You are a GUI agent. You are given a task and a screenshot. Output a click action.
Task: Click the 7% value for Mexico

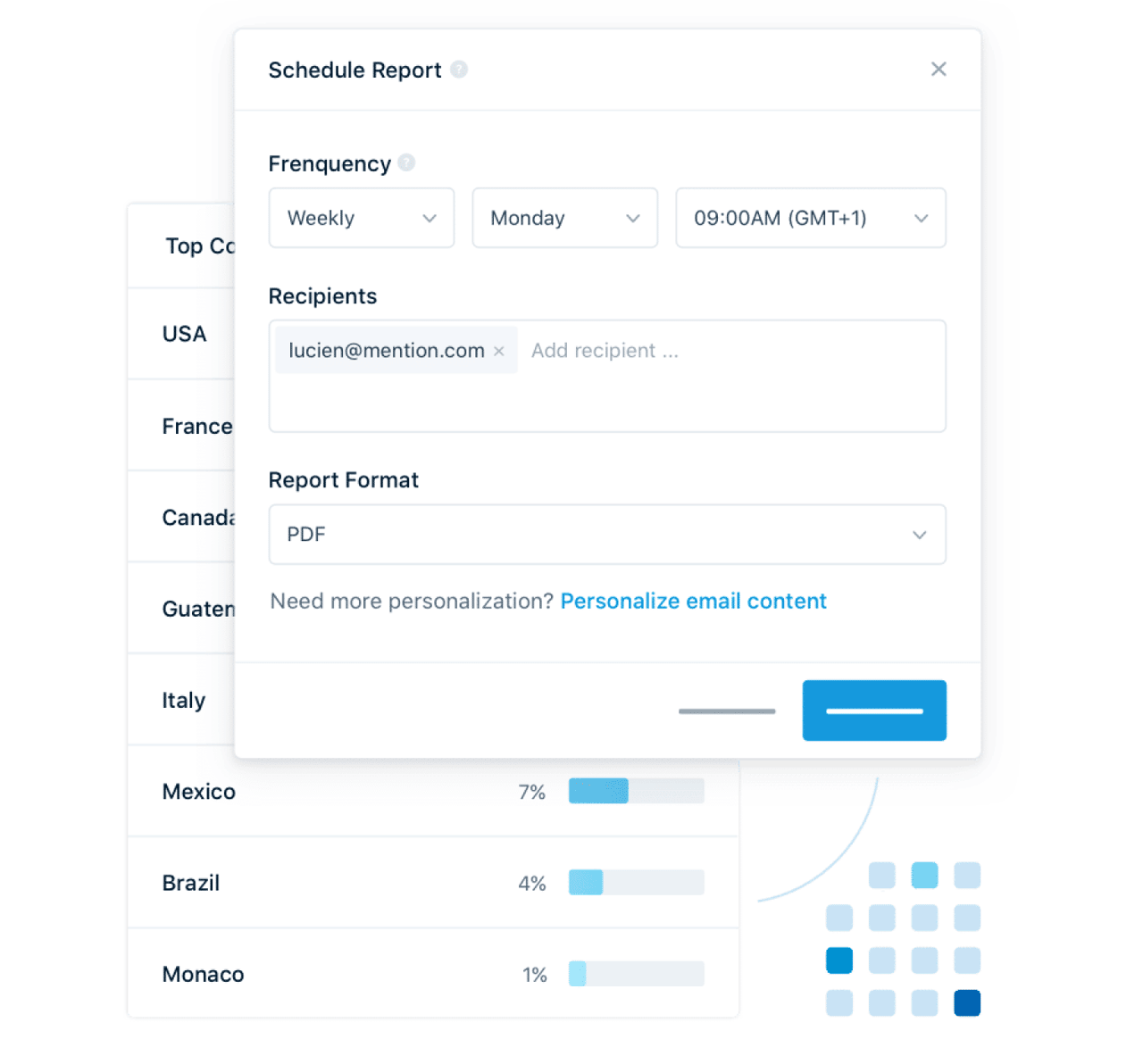[532, 792]
